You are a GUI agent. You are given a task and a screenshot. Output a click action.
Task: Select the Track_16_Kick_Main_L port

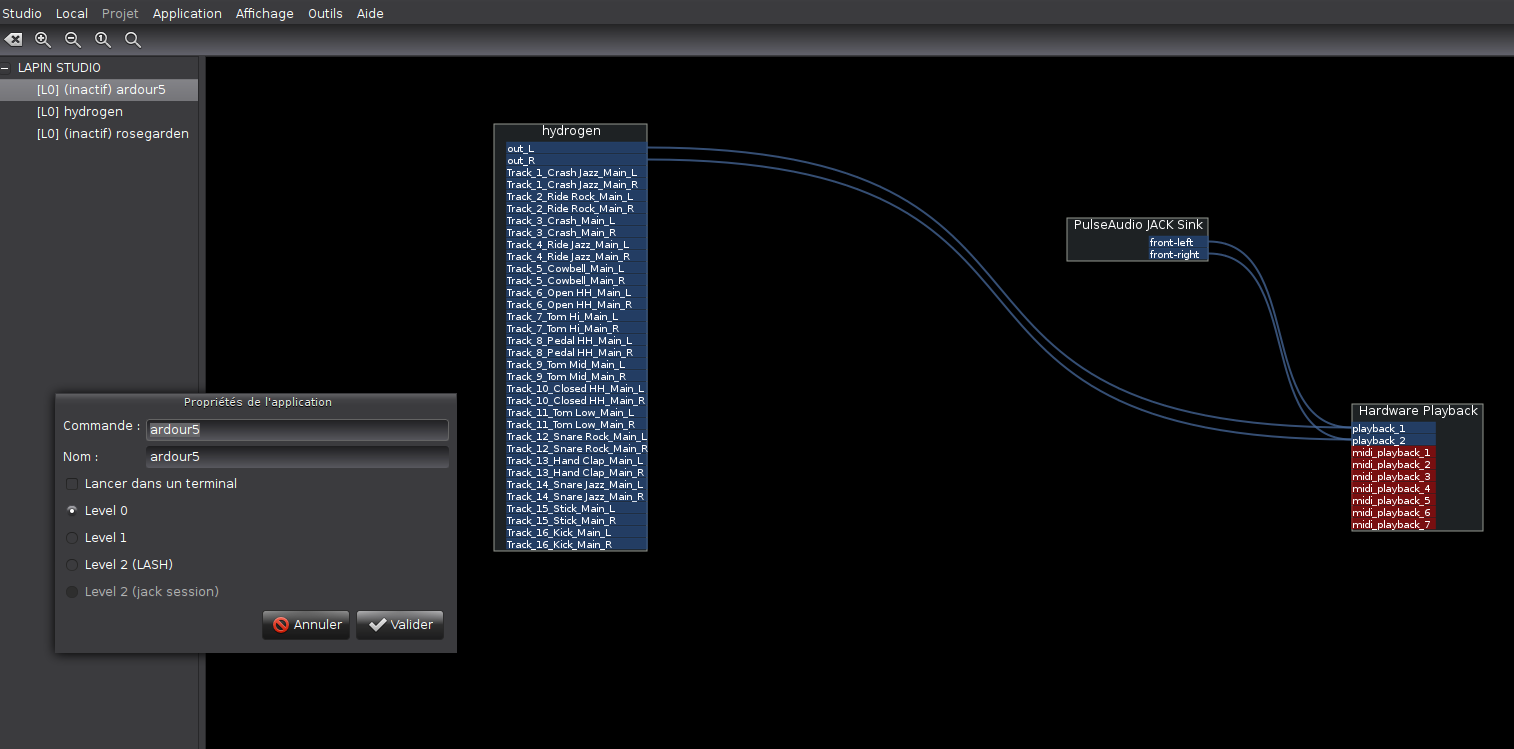(575, 533)
